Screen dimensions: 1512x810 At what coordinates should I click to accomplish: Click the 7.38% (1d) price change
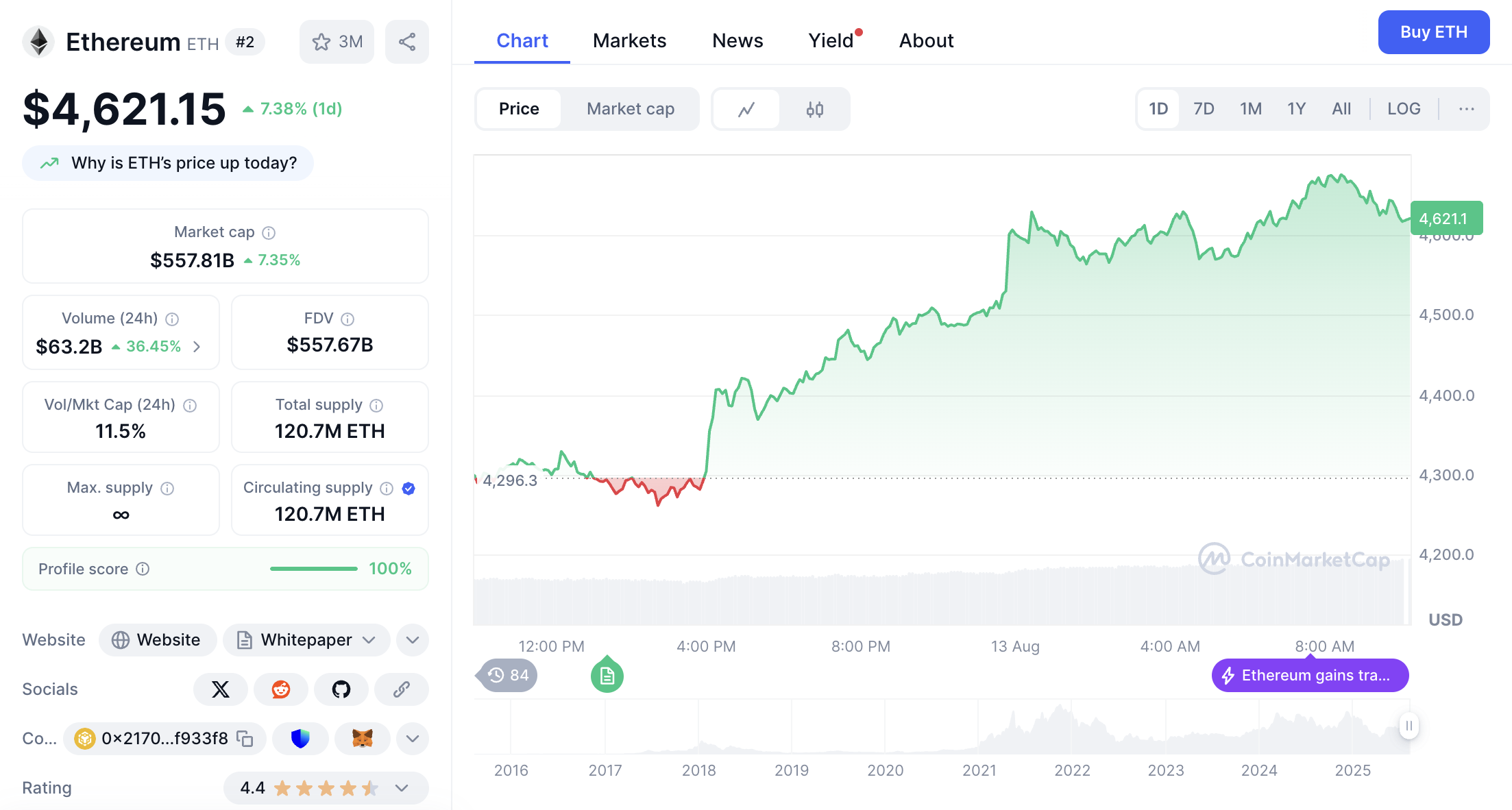coord(293,109)
